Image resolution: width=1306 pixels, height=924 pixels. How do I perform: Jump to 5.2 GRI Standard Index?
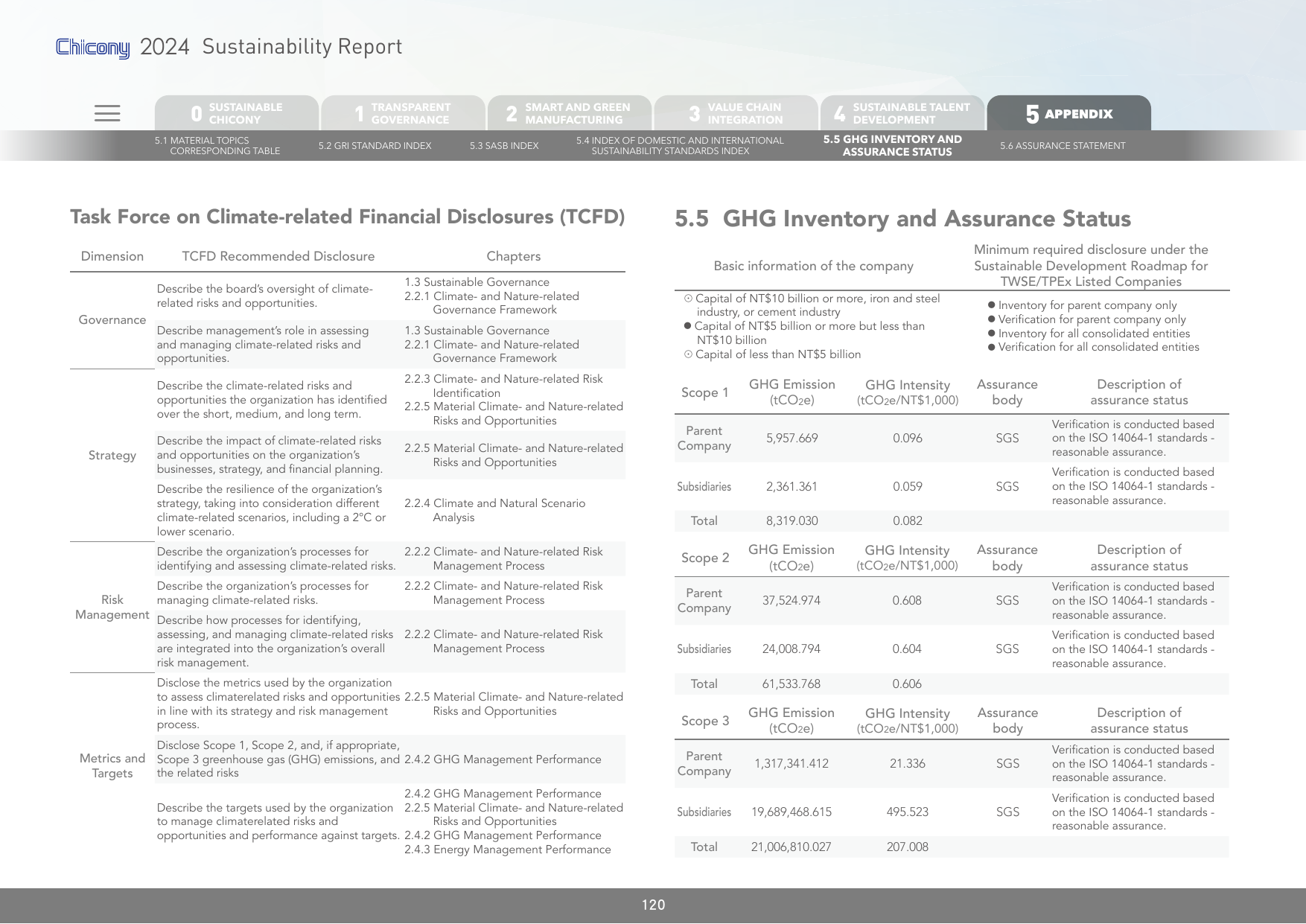tap(375, 146)
